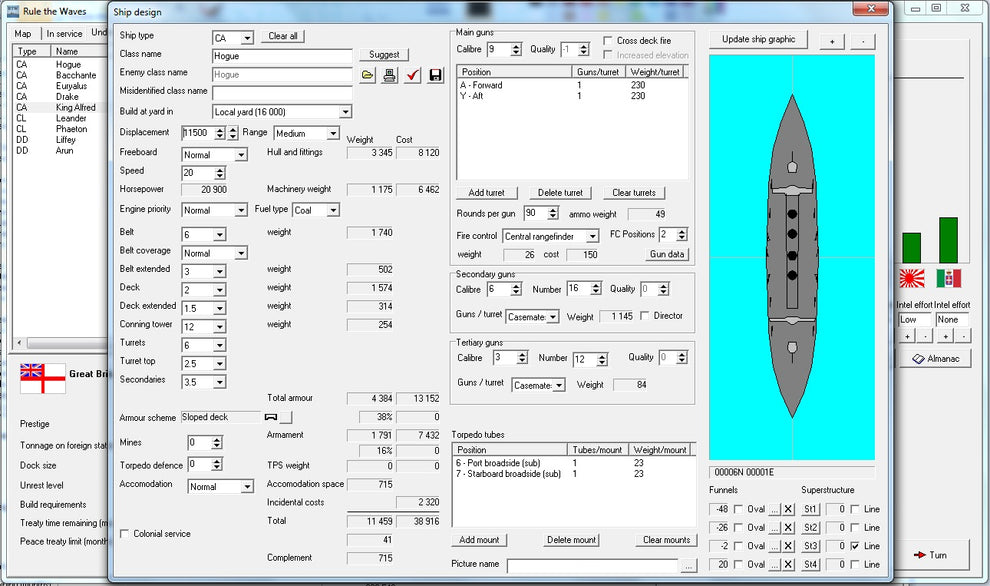Open the Ship type dropdown
The image size is (990, 586).
pyautogui.click(x=248, y=37)
